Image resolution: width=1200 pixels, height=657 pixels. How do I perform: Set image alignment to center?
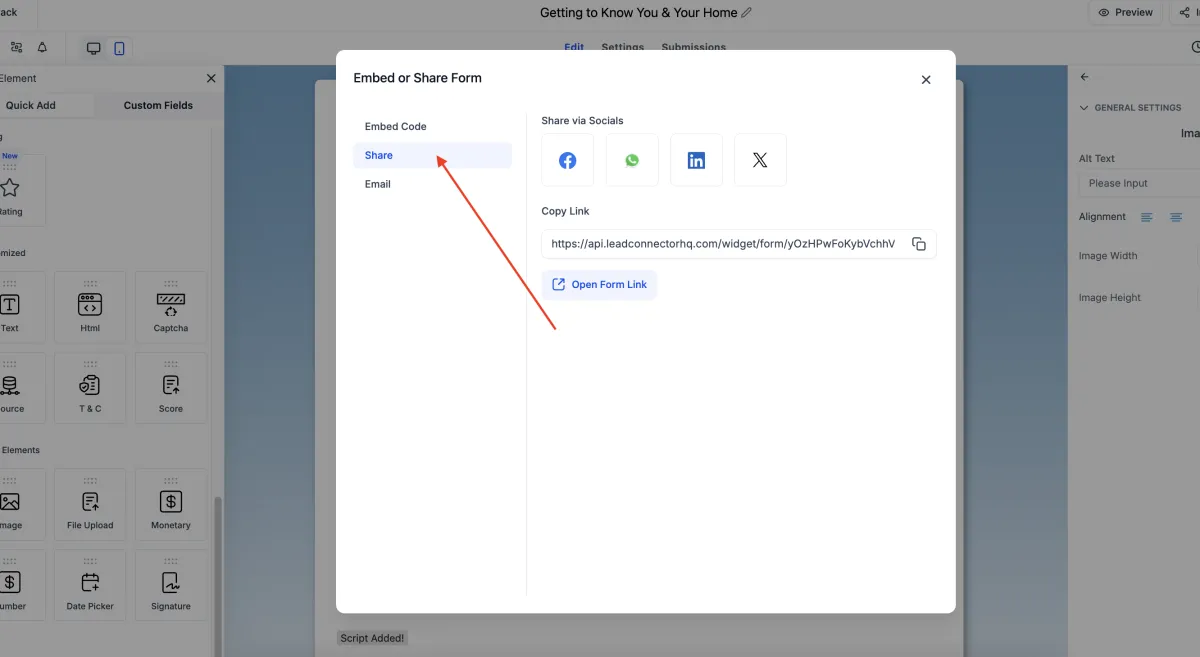tap(1176, 217)
